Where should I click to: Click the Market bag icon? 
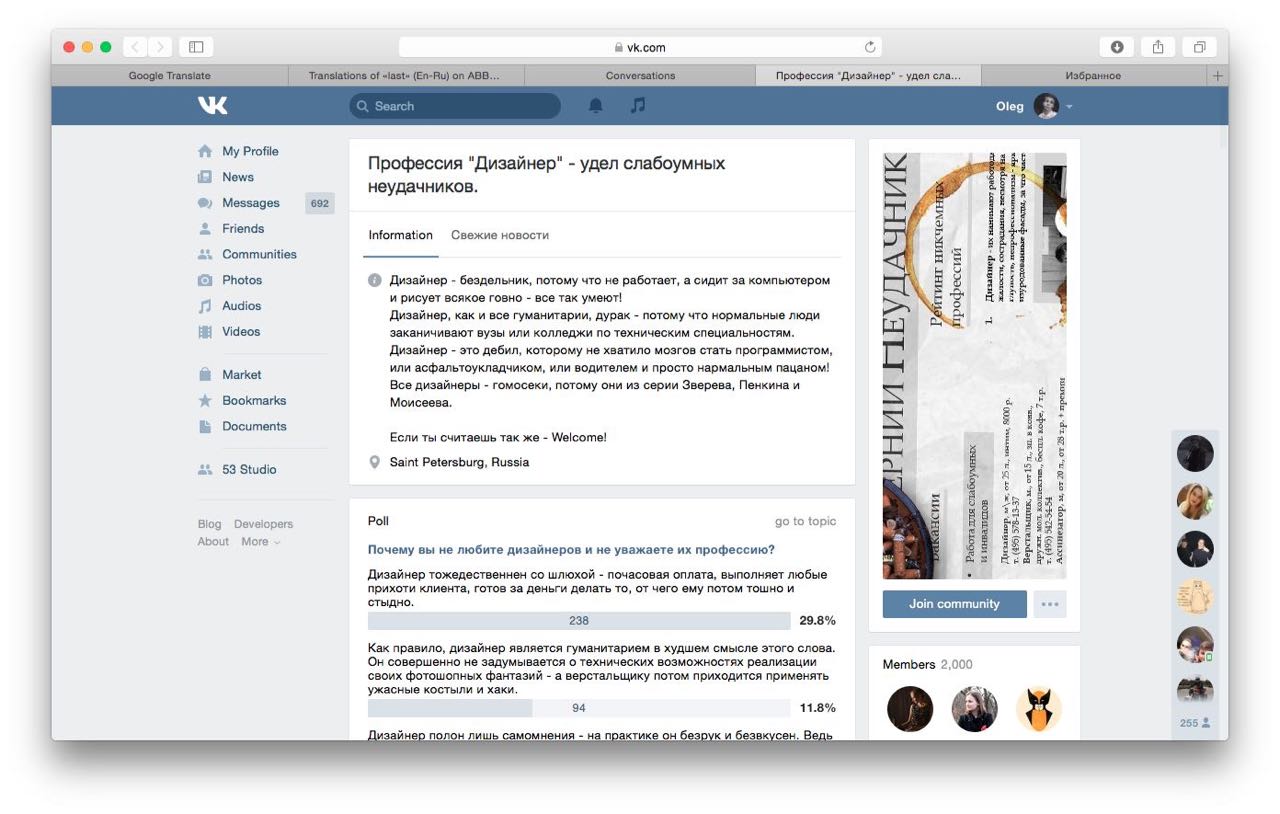pos(205,375)
